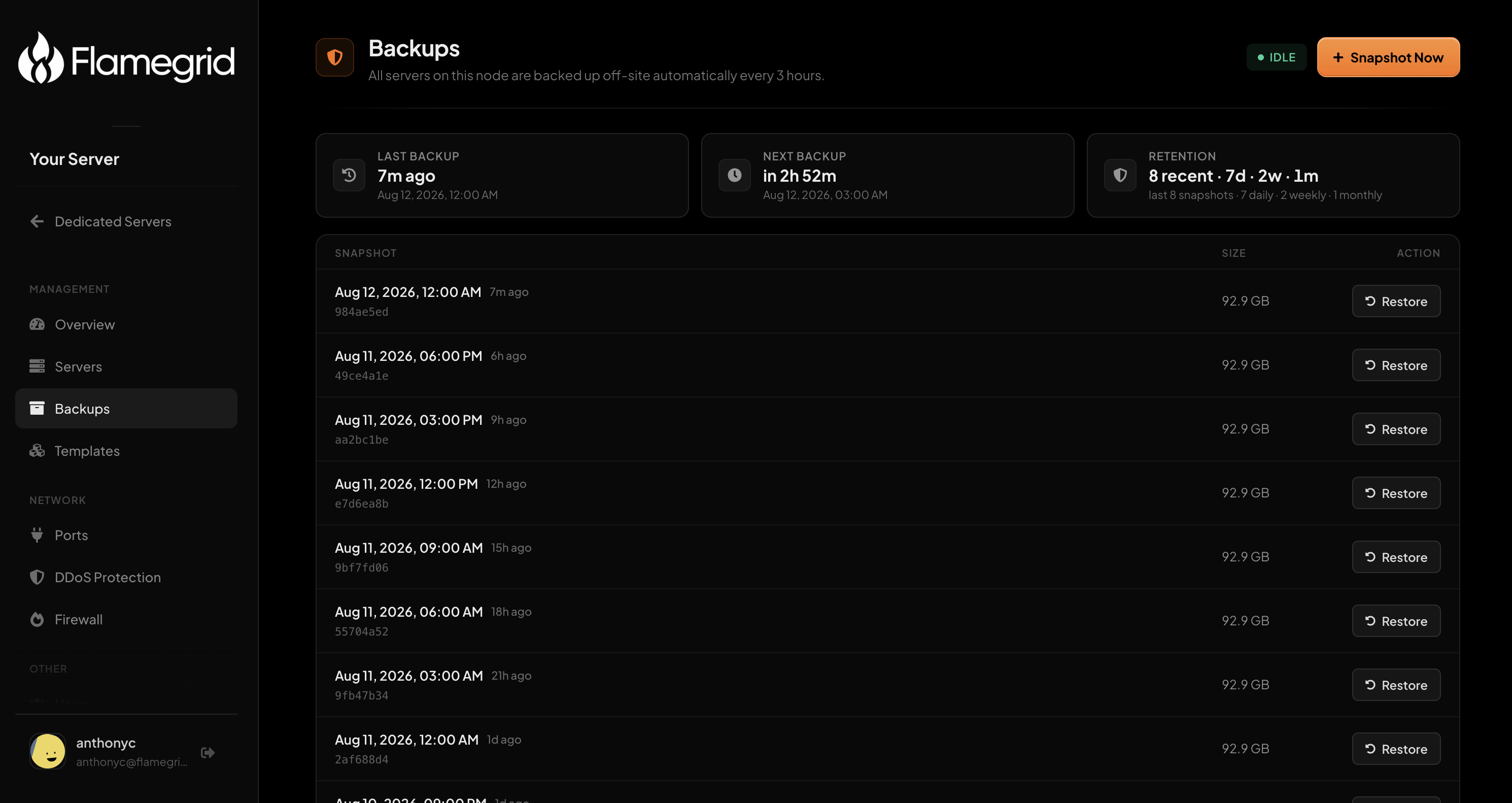Viewport: 1512px width, 803px height.
Task: Click the DDoS Protection shield icon
Action: (x=37, y=577)
